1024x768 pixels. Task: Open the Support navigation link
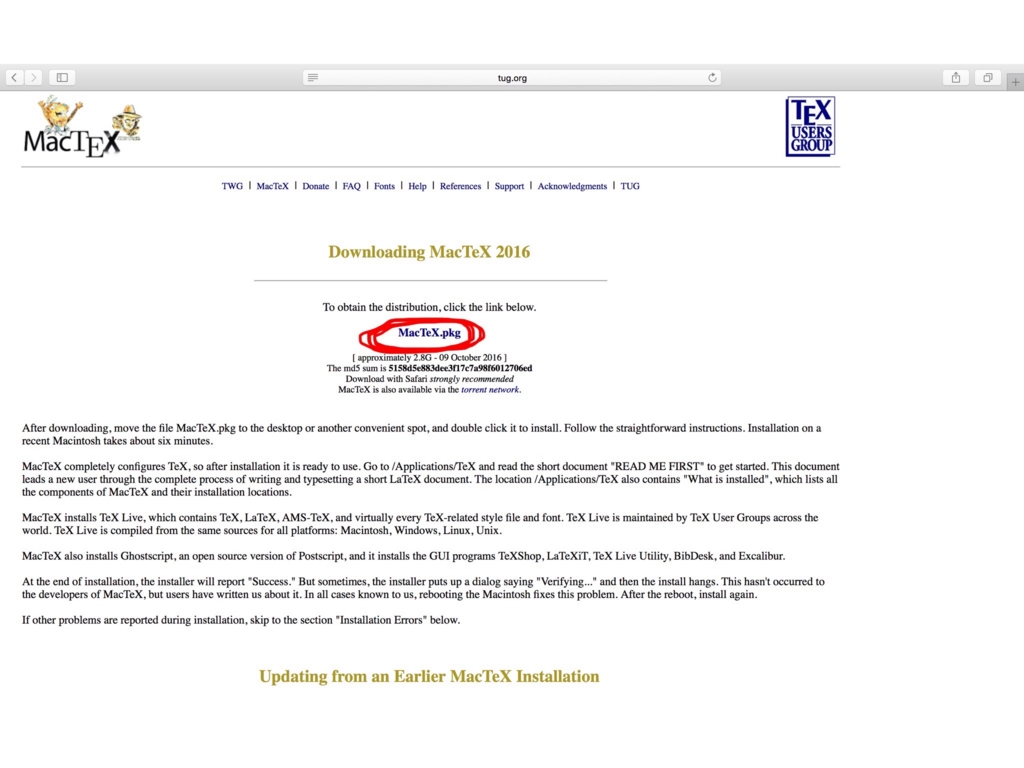pyautogui.click(x=509, y=186)
